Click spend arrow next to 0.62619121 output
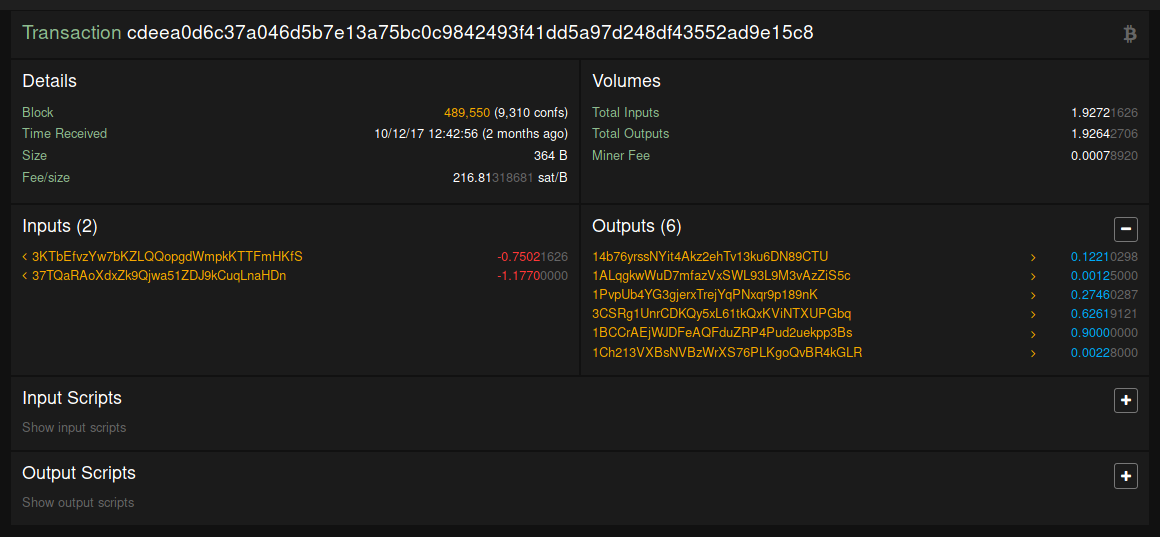The width and height of the screenshot is (1160, 537). pos(1033,314)
